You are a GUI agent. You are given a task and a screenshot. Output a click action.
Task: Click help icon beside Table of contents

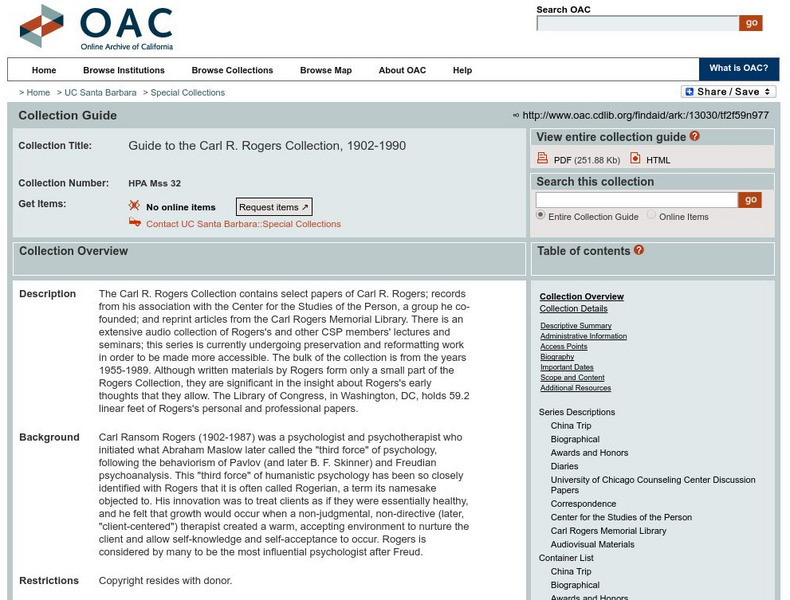click(639, 250)
